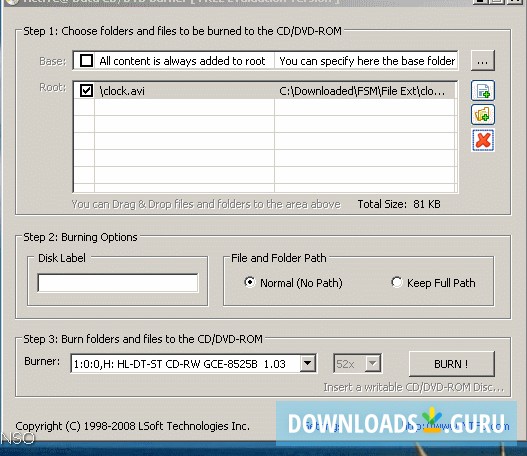Open the base folder browse (...) button
The image size is (527, 456).
pyautogui.click(x=483, y=61)
